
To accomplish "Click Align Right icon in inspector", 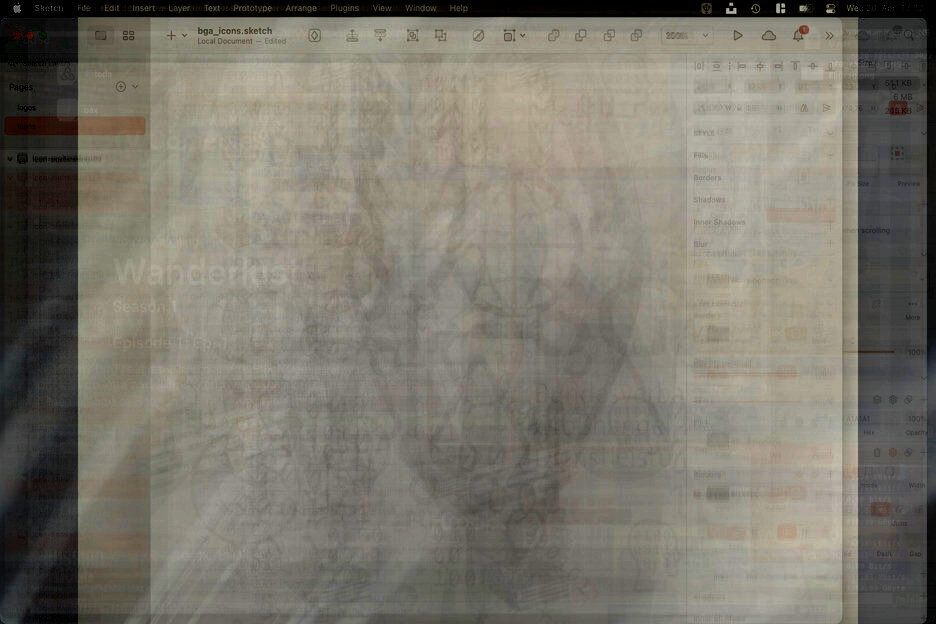I will click(778, 67).
